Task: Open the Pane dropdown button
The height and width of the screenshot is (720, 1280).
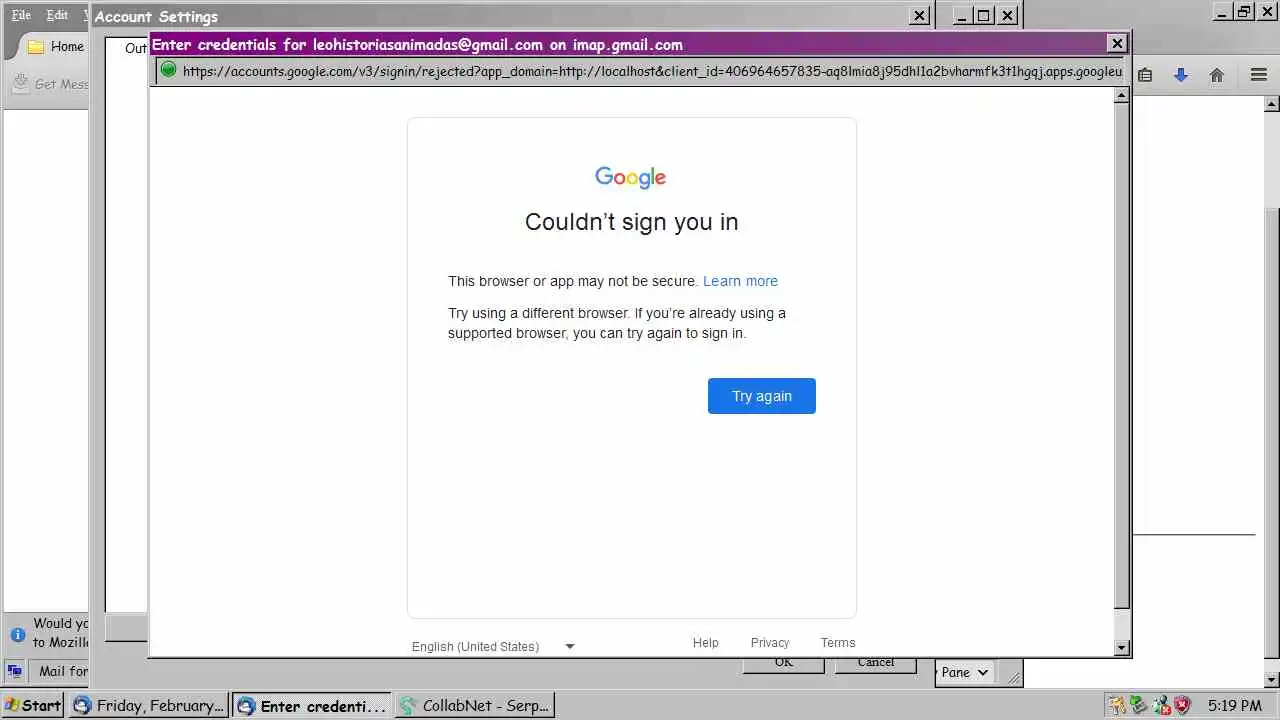Action: tap(964, 672)
